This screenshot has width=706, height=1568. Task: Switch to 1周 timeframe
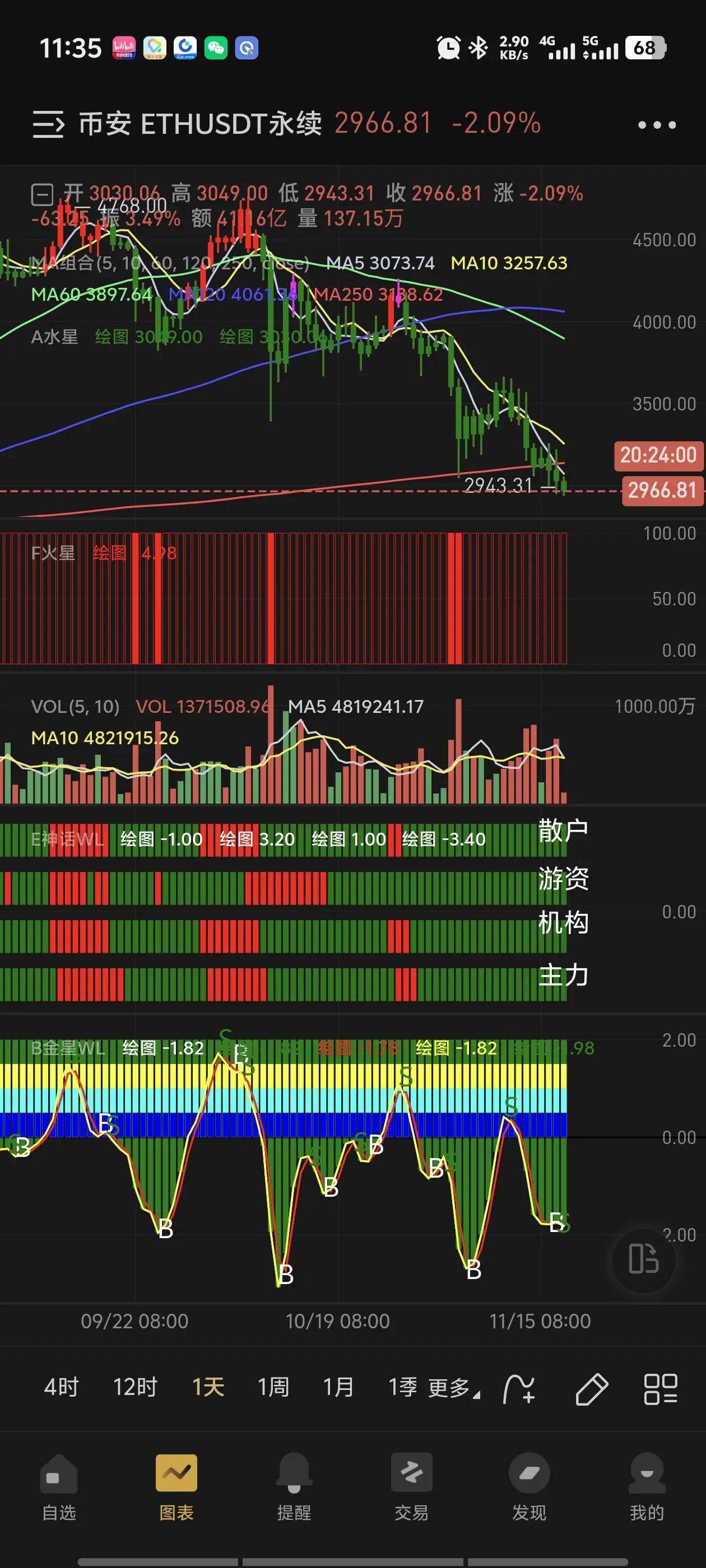tap(273, 1387)
